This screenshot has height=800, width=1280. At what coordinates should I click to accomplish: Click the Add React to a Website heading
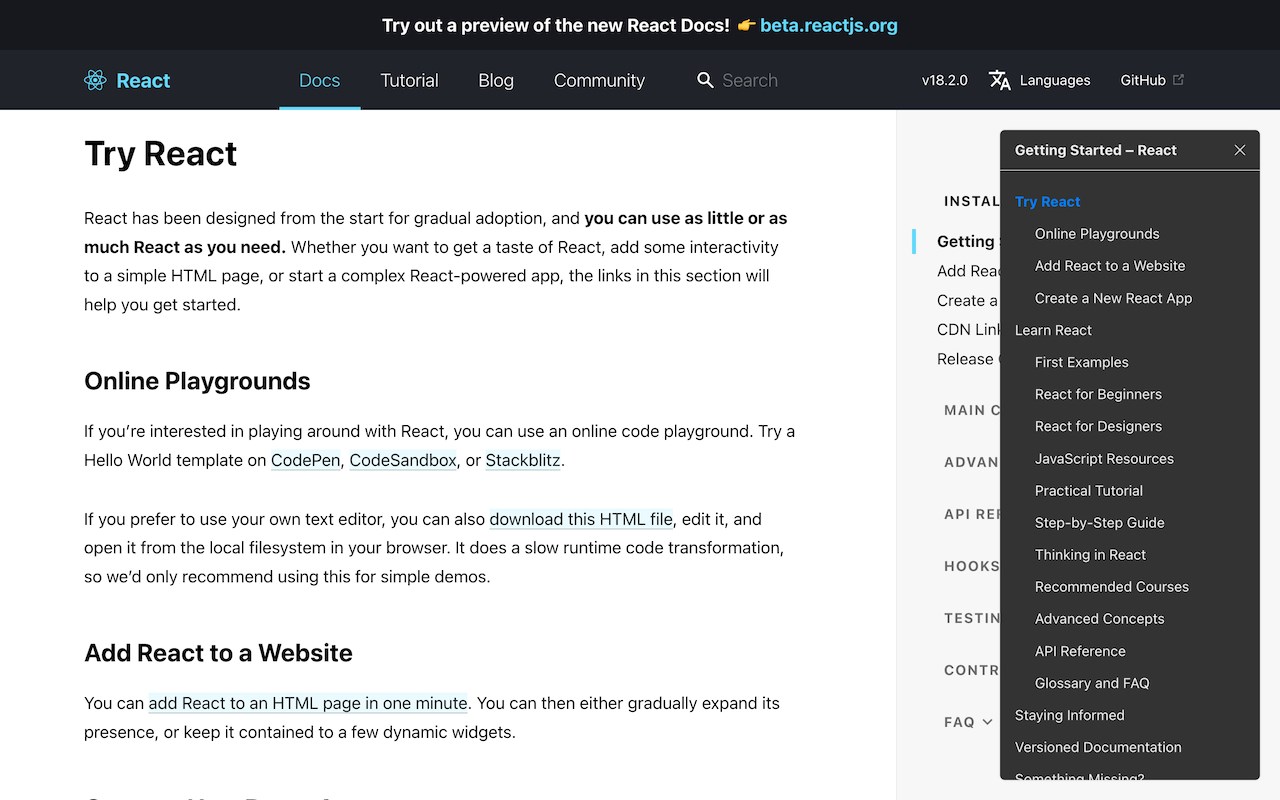point(218,653)
